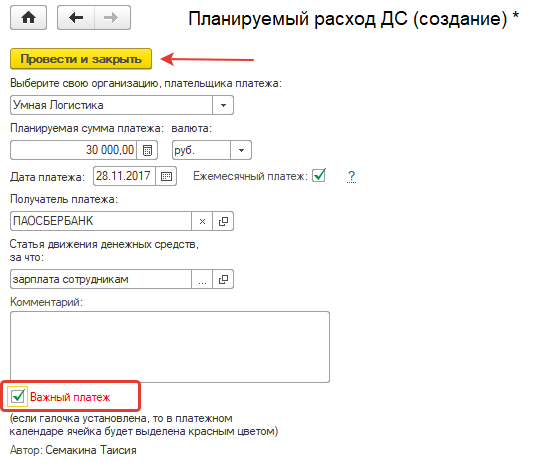The width and height of the screenshot is (549, 472).
Task: Click the 'Ежемесячный платеж:' label text
Action: point(250,176)
